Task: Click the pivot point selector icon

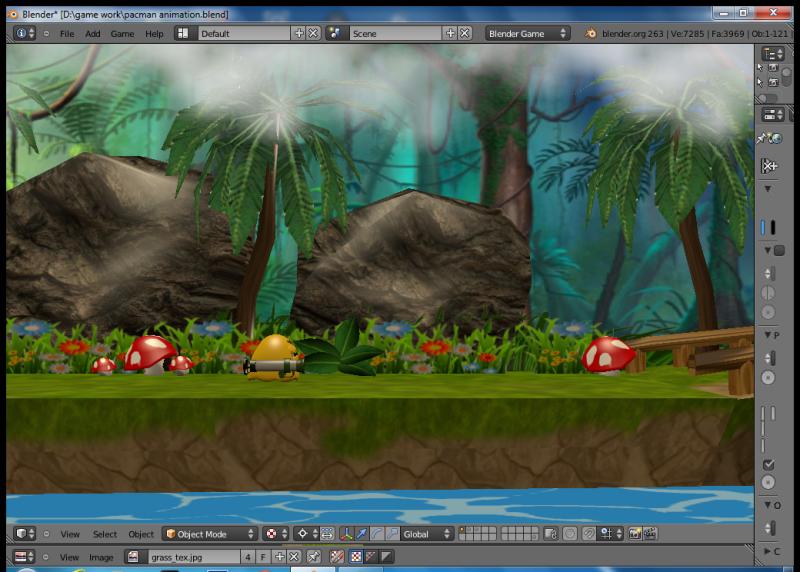Action: pyautogui.click(x=304, y=534)
